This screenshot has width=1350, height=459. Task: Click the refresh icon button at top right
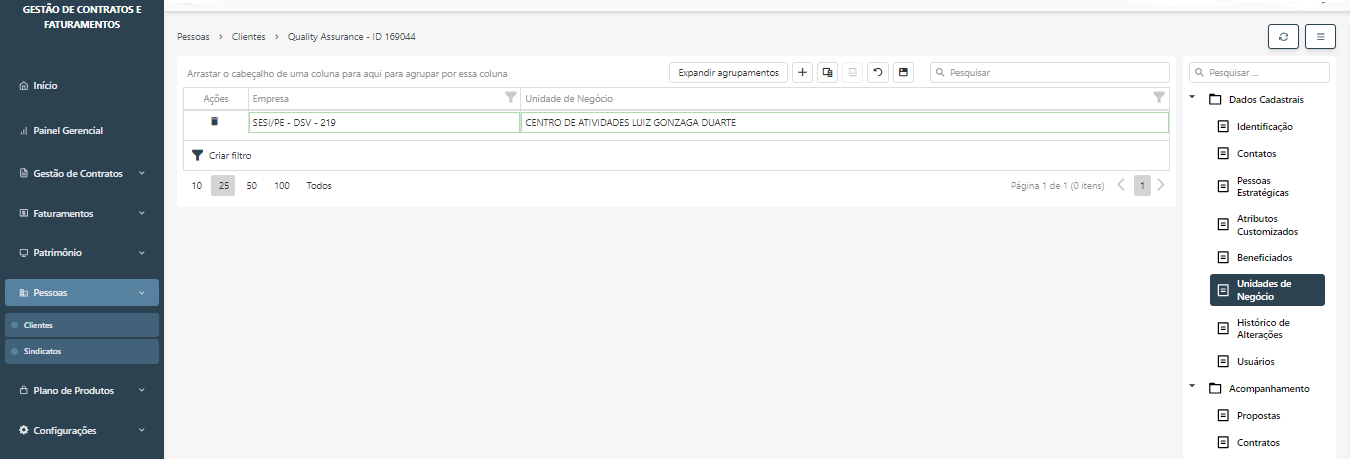point(1283,37)
